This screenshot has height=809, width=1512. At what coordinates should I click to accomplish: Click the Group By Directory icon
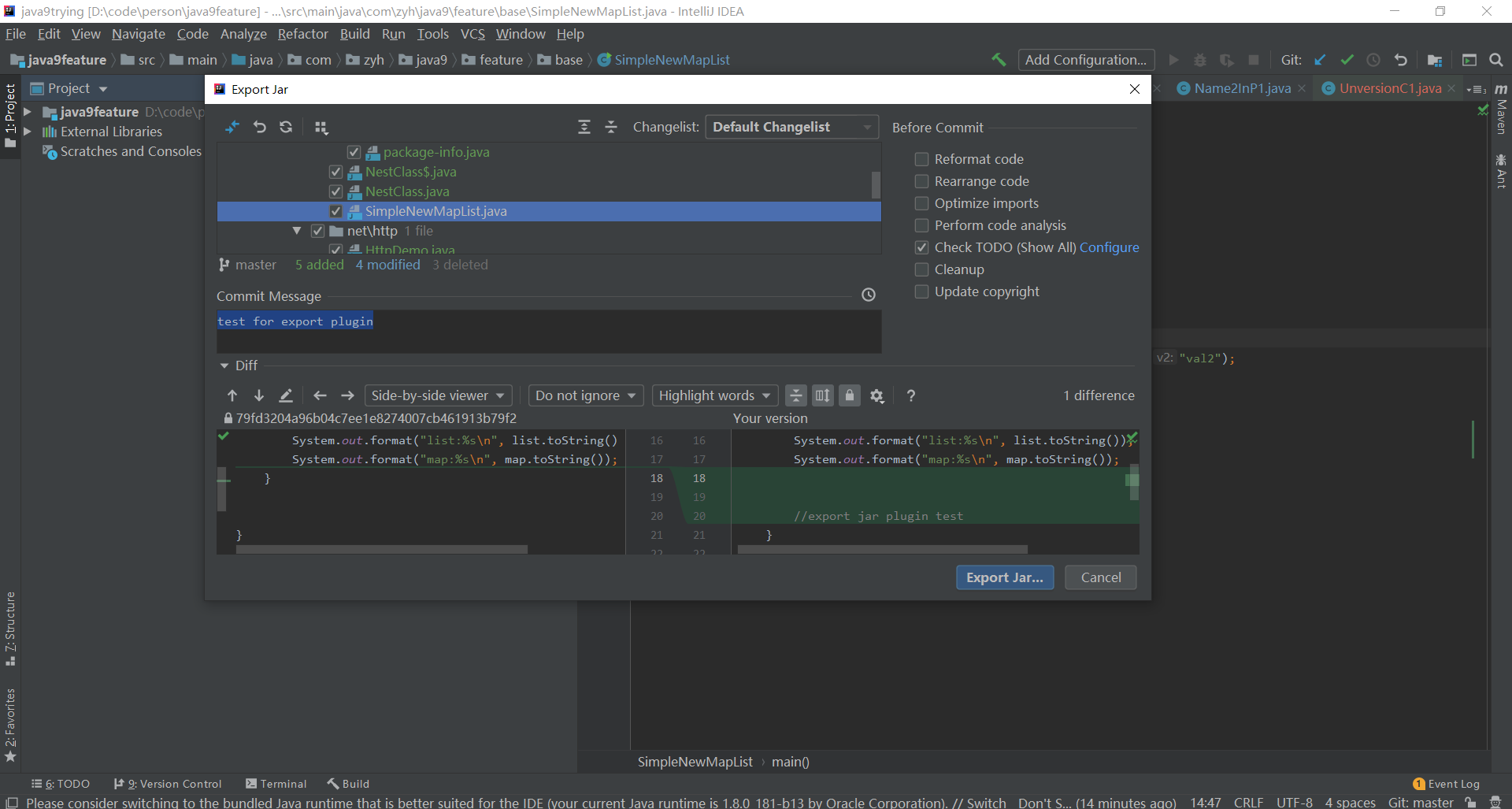click(320, 127)
